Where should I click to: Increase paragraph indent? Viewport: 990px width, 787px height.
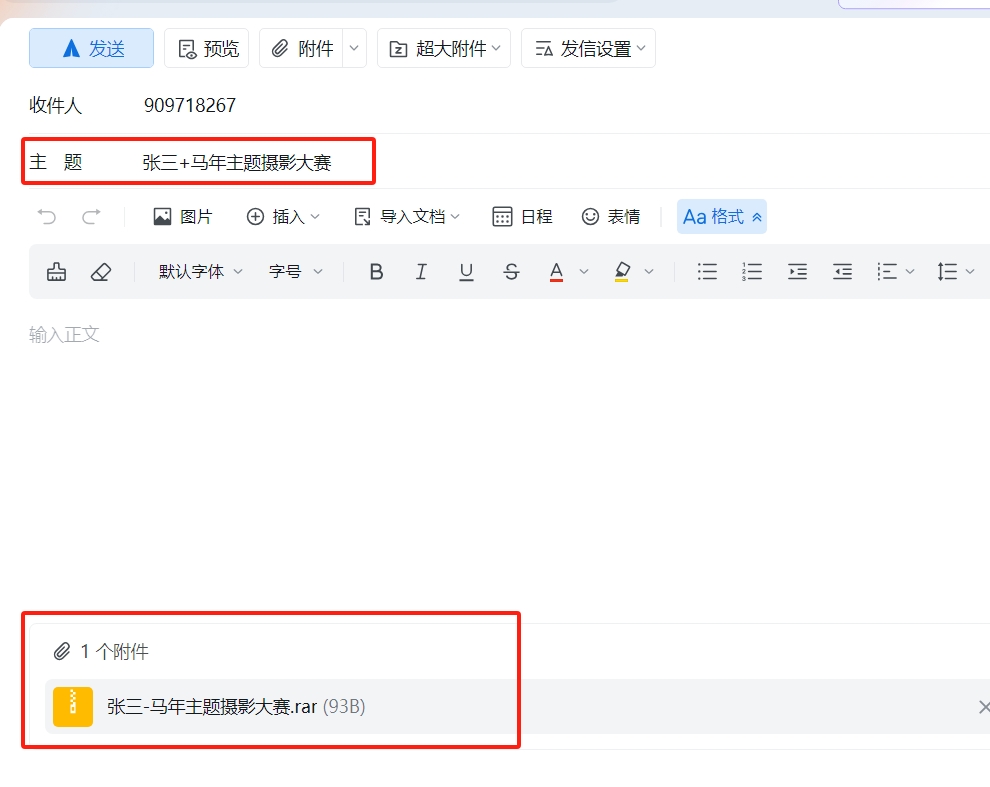click(x=797, y=271)
